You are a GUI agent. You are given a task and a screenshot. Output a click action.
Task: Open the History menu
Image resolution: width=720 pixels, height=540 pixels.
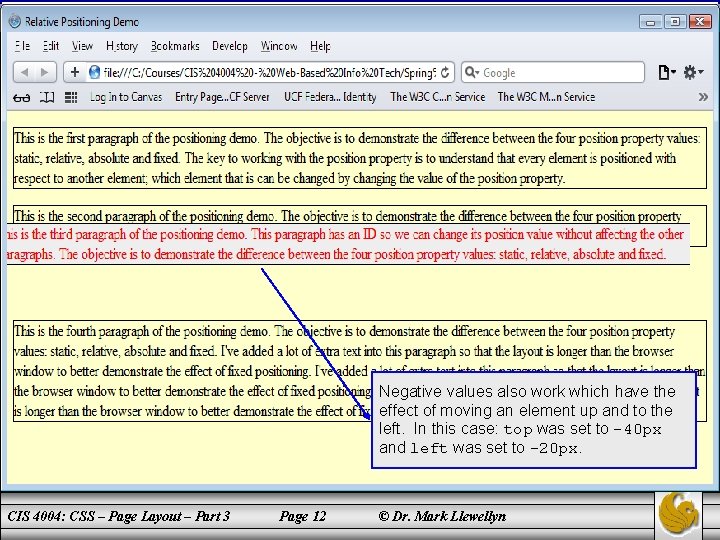tap(122, 46)
